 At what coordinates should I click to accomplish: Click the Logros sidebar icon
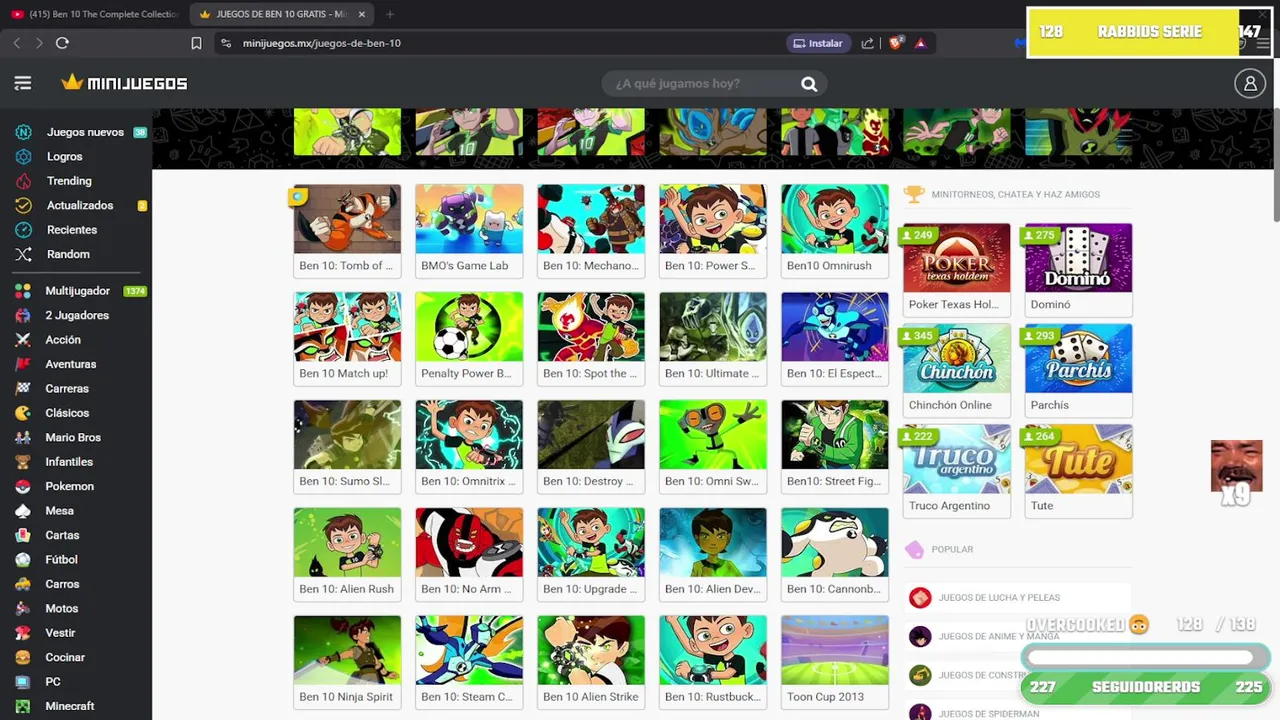coord(24,157)
